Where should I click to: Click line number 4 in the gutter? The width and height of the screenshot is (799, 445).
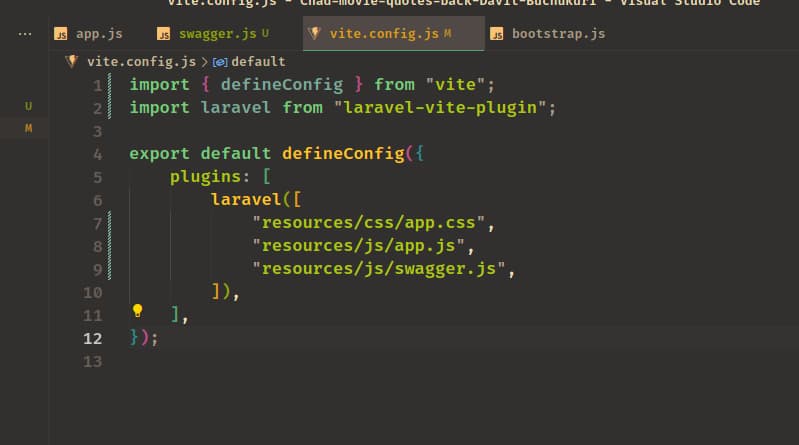(x=97, y=154)
